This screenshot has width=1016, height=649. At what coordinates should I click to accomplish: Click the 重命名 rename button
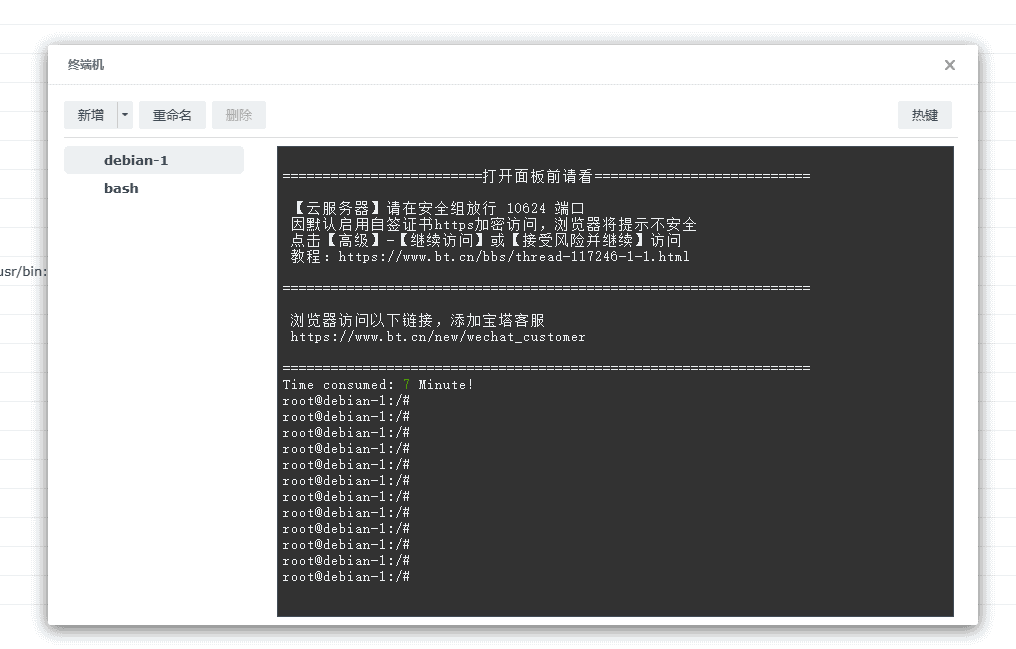coord(171,114)
